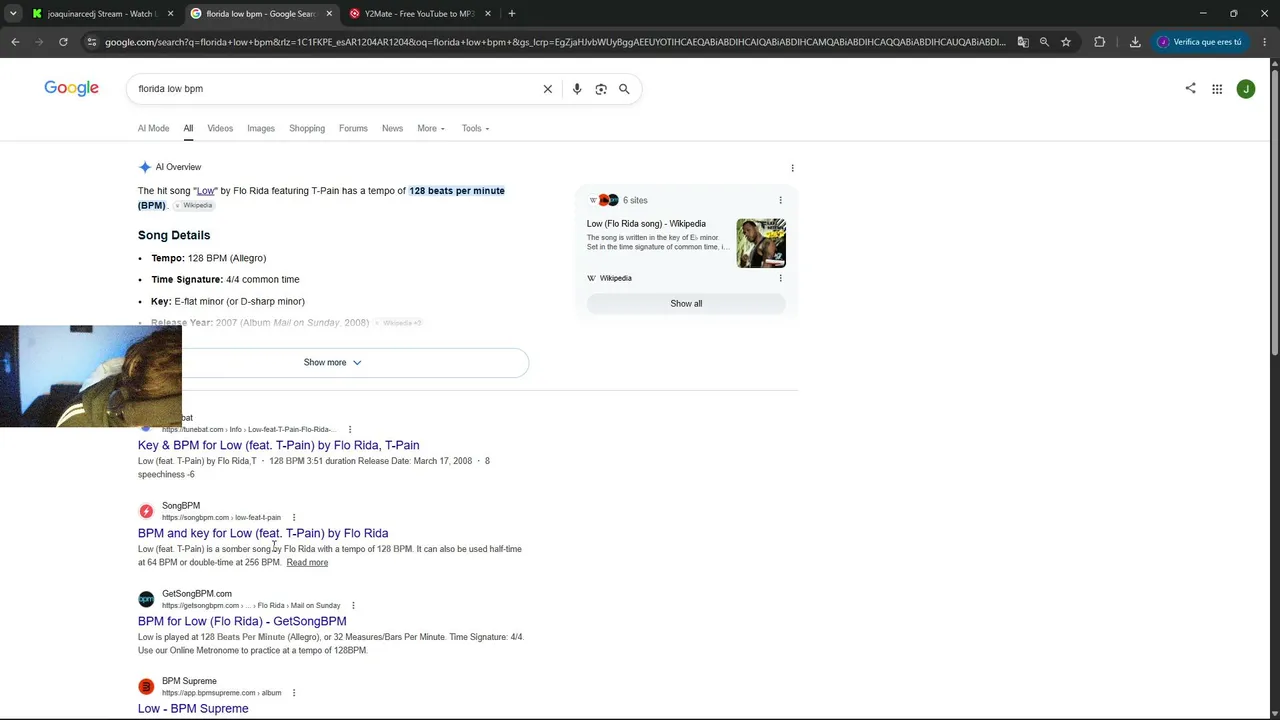Click the webcam overlay thumbnail
This screenshot has width=1280, height=720.
click(91, 376)
